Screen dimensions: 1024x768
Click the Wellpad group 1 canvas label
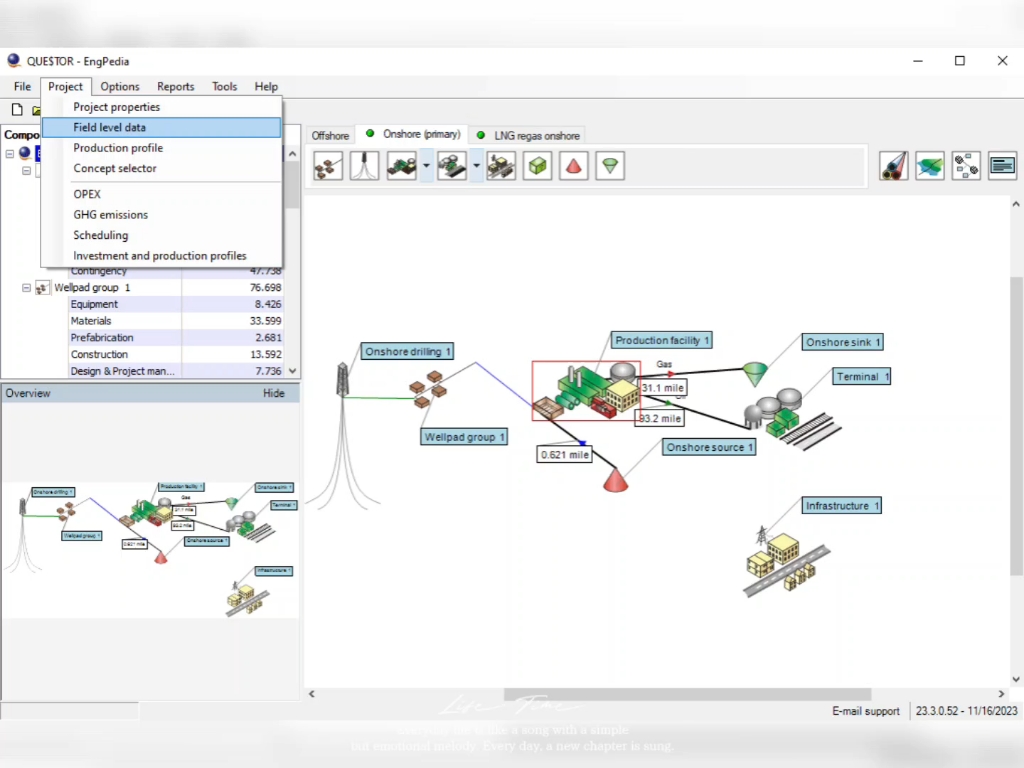point(464,437)
